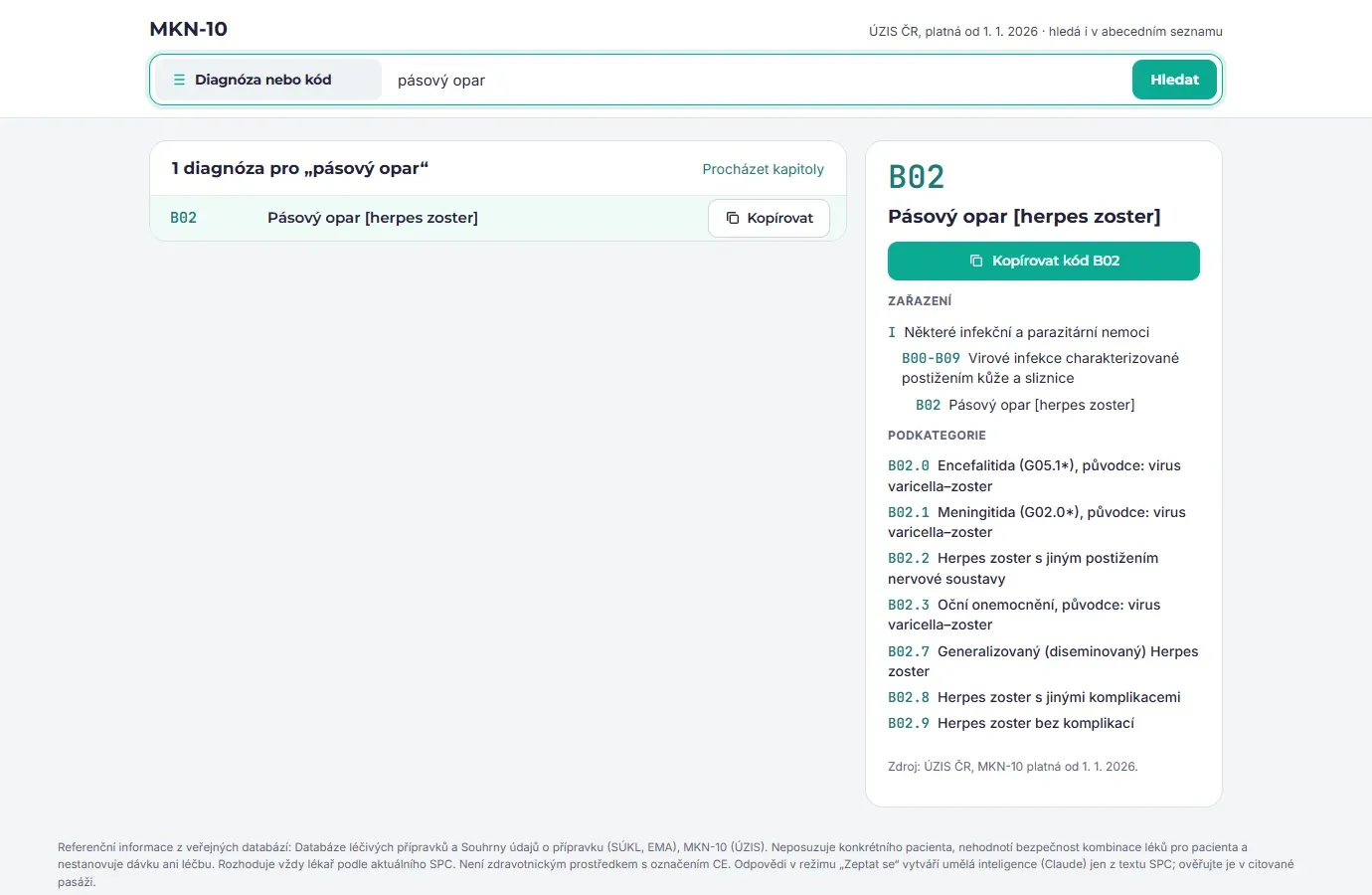
Task: Copy code with the B02 row Kopírovat button
Action: (769, 218)
